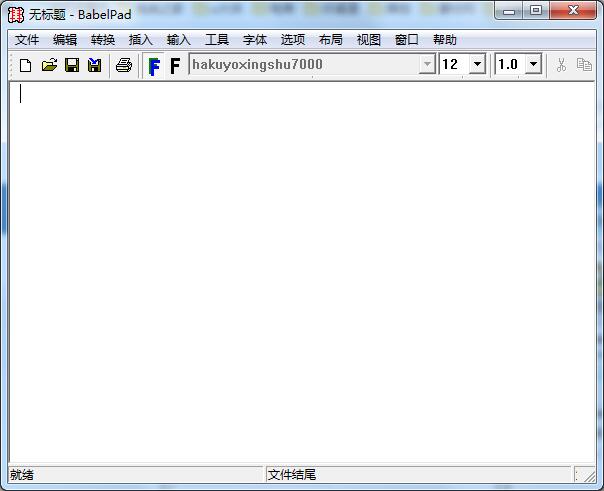
Task: Open the font name dropdown arrow
Action: click(x=427, y=64)
